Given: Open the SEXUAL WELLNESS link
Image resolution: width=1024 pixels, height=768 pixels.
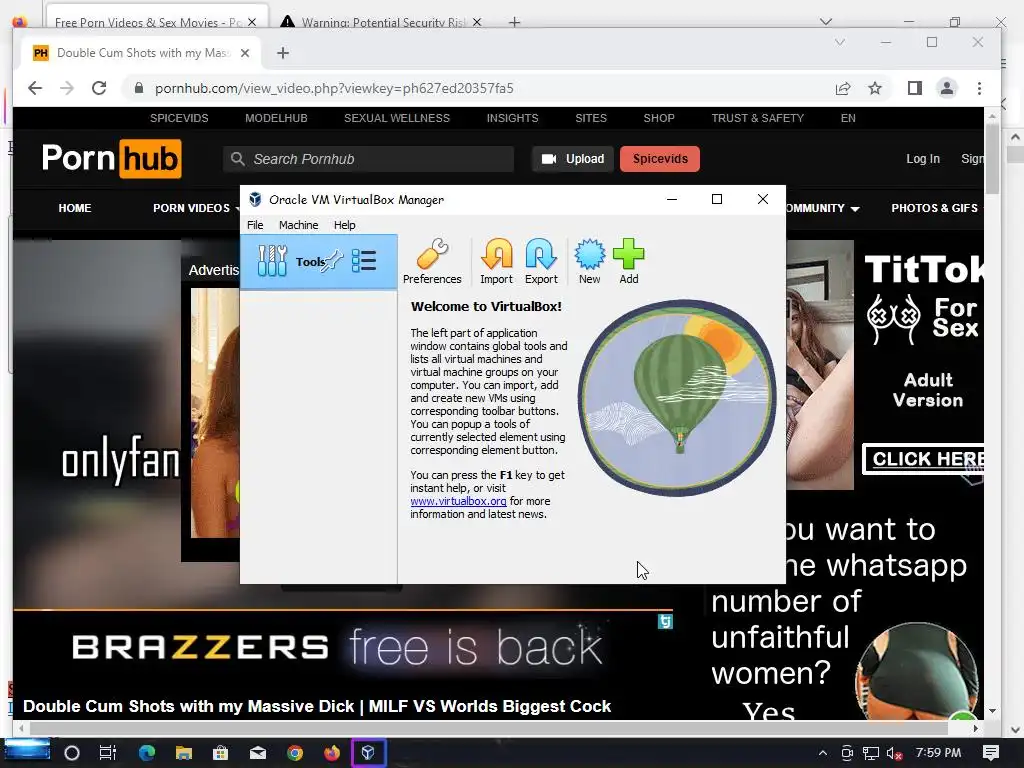Looking at the screenshot, I should (x=397, y=118).
